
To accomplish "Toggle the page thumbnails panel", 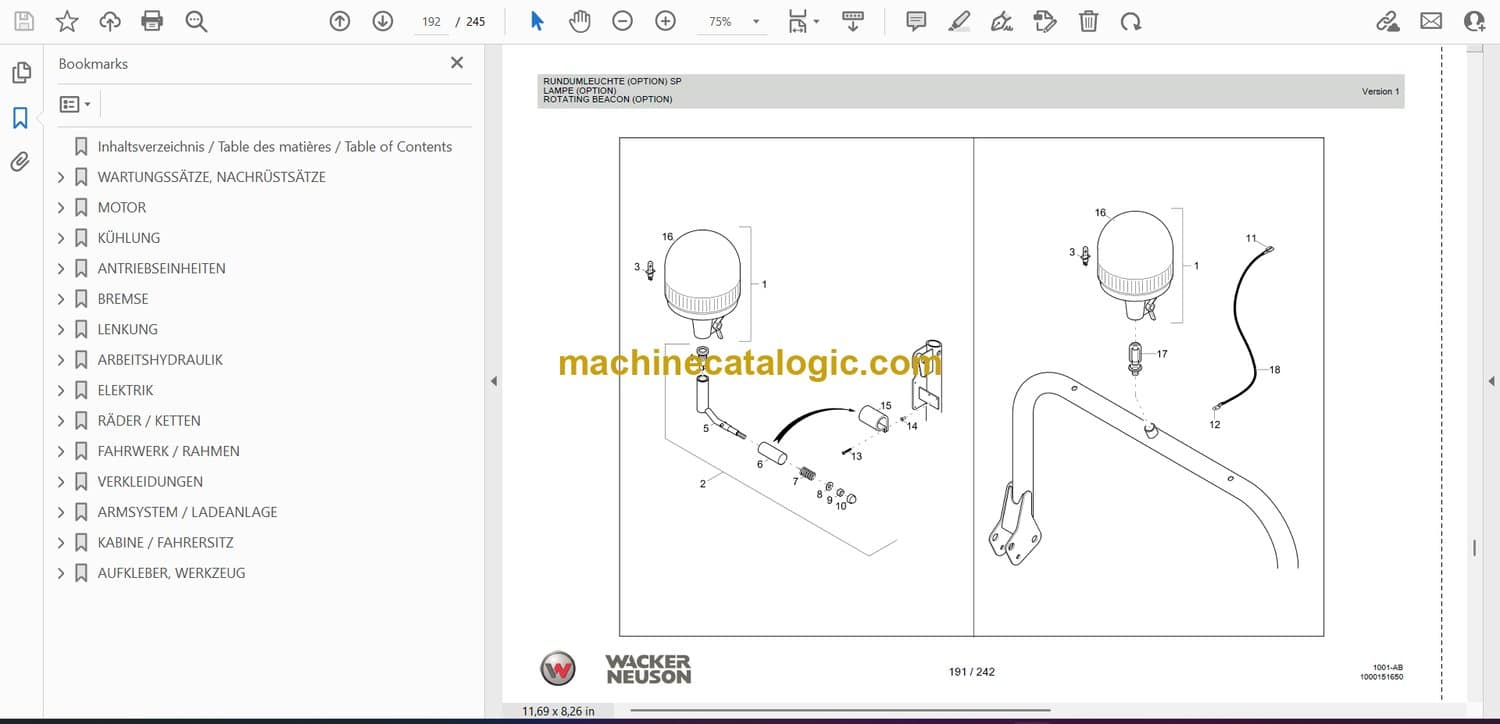I will 20,73.
